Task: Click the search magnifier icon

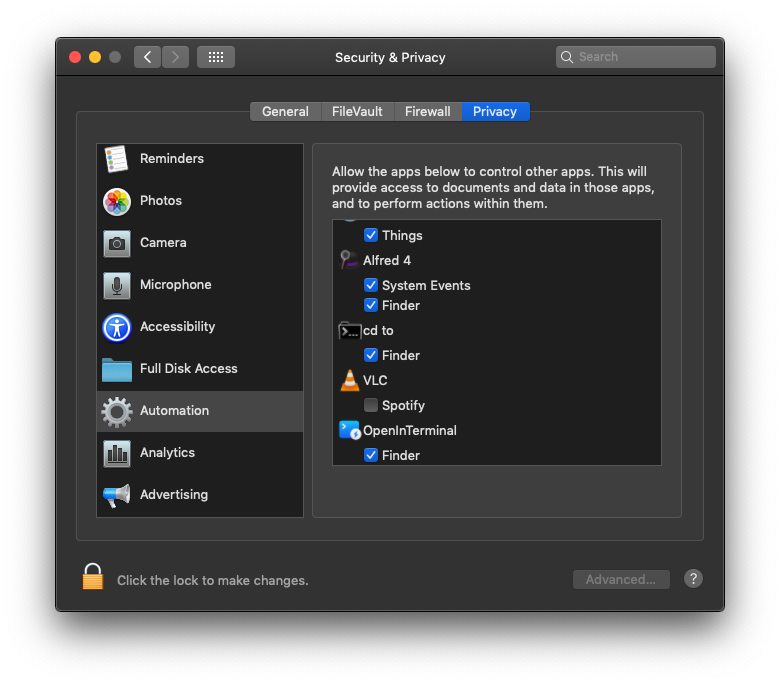Action: [x=567, y=57]
